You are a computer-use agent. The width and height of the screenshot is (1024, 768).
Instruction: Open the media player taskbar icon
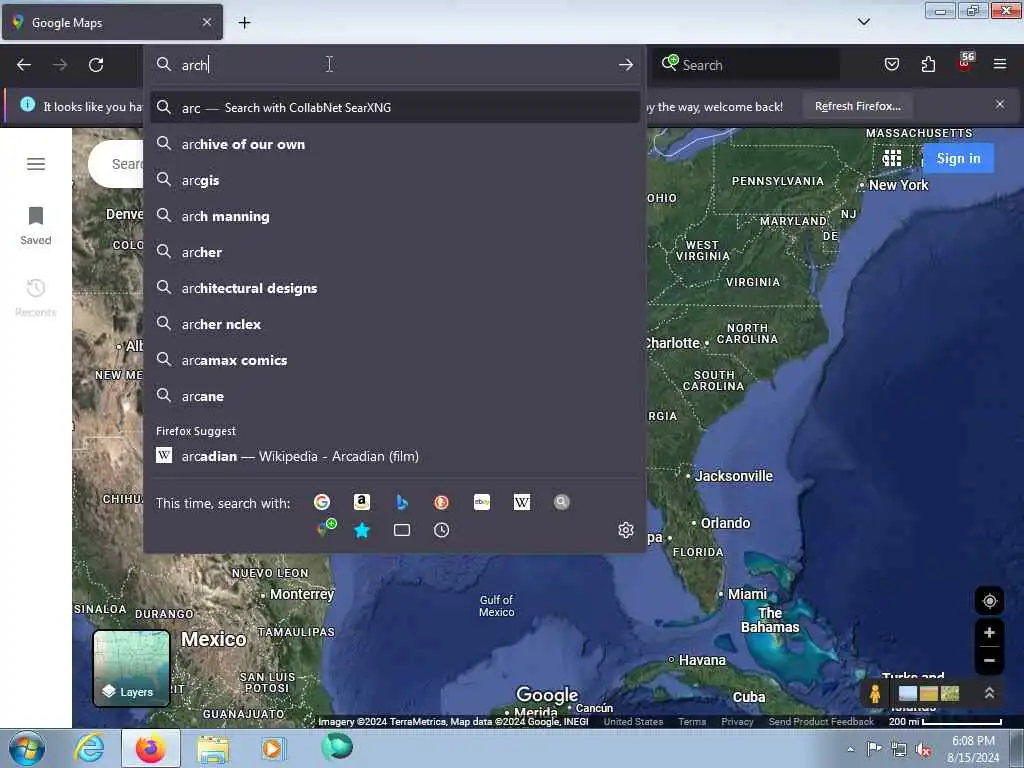click(x=272, y=749)
